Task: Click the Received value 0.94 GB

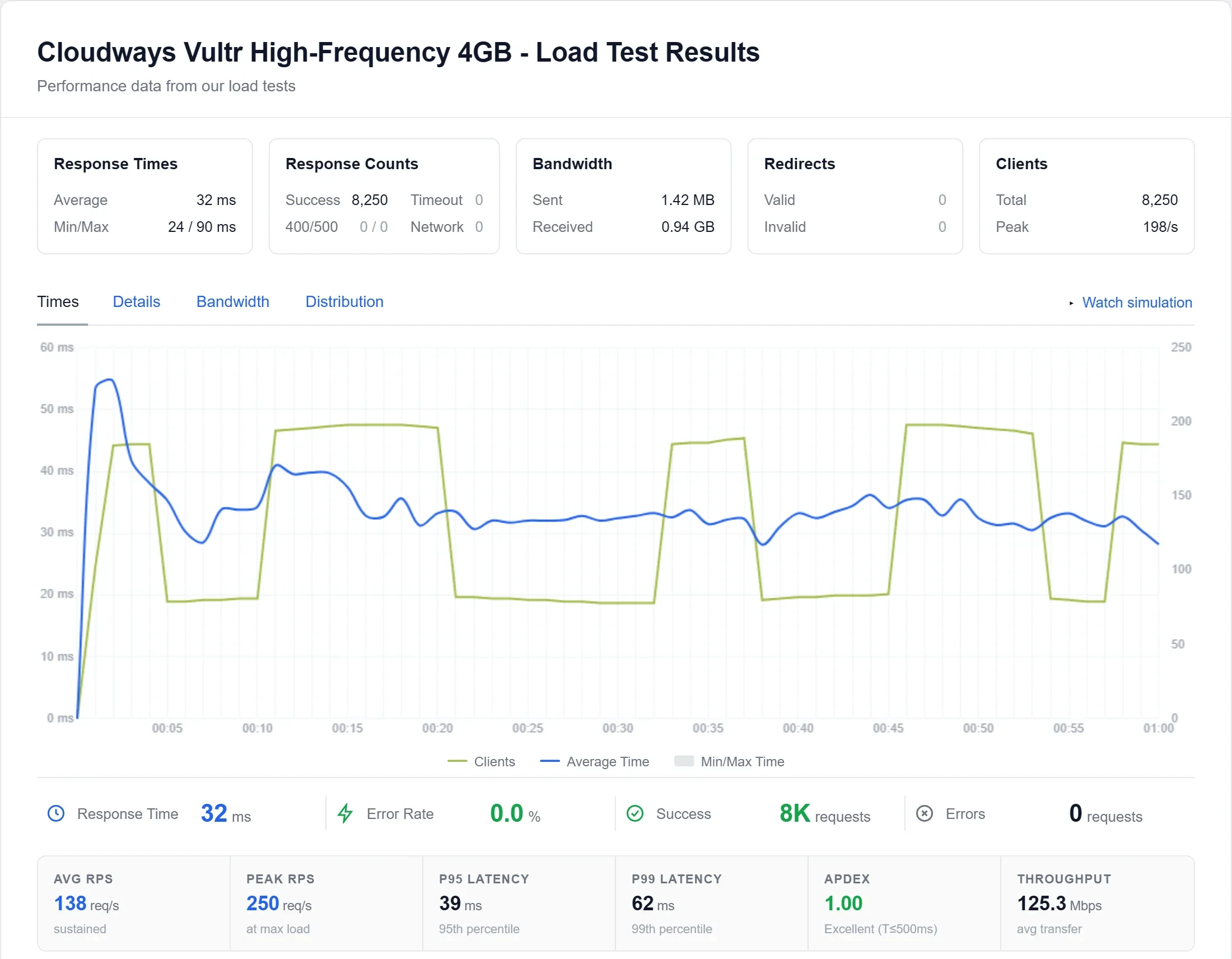Action: click(x=688, y=227)
